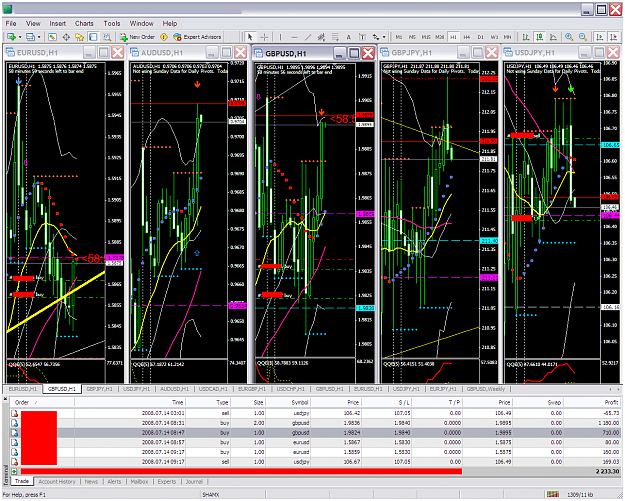Screen dimensions: 625x501
Task: Open the Window menu
Action: click(142, 24)
